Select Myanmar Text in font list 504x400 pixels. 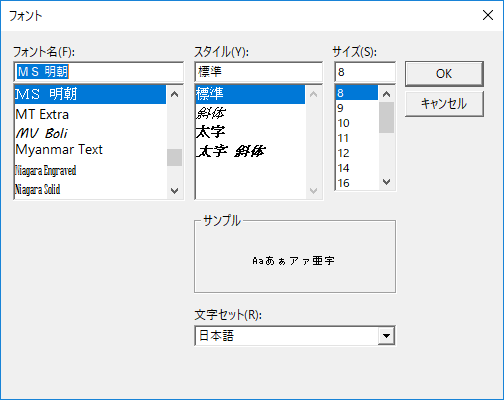pyautogui.click(x=90, y=150)
